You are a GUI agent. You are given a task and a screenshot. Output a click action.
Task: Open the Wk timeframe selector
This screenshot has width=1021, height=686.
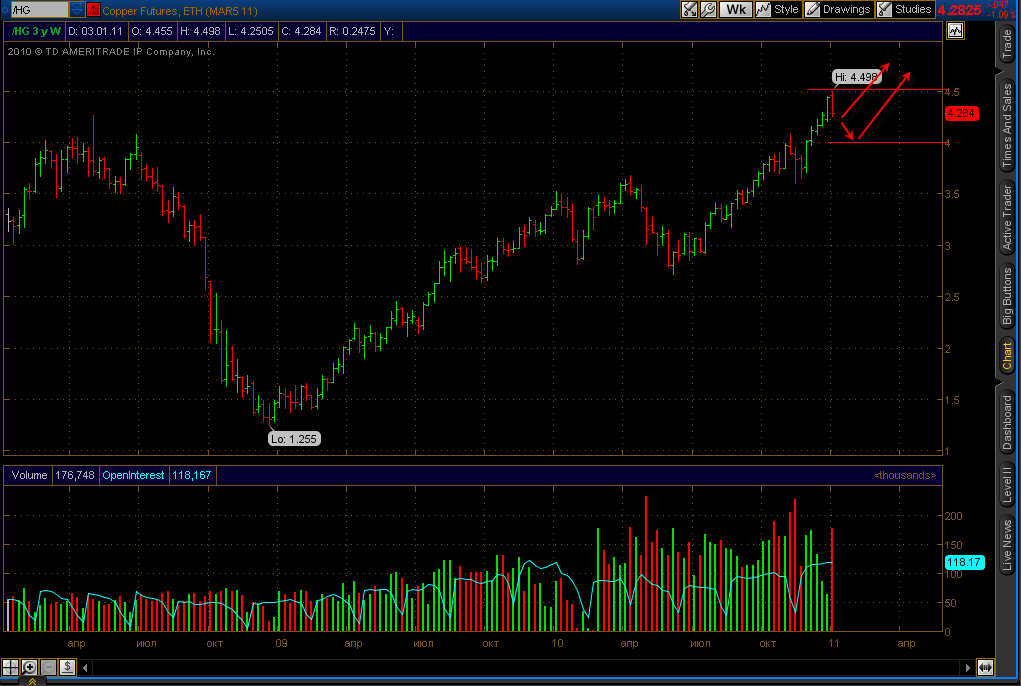(x=736, y=10)
